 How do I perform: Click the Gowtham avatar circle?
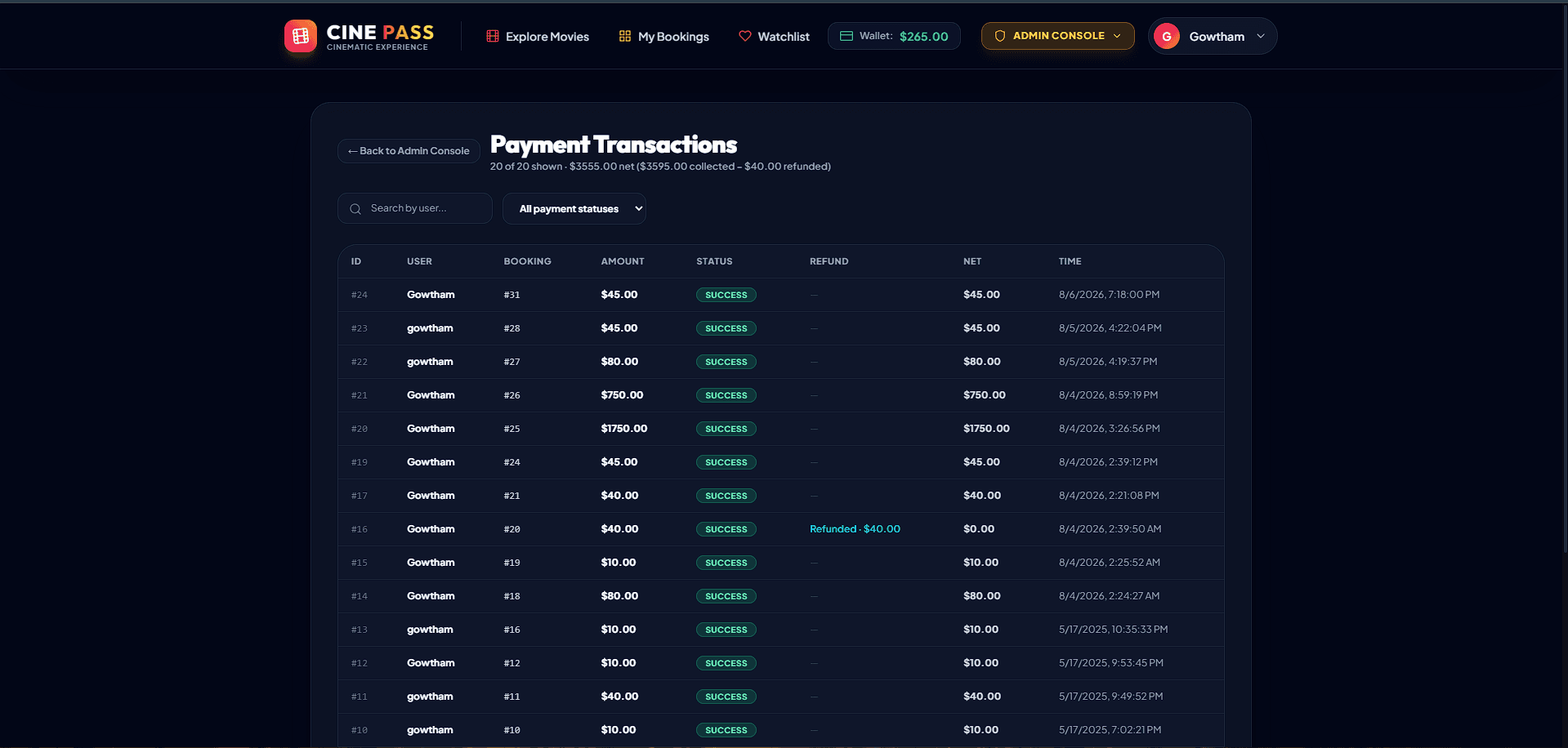1167,36
